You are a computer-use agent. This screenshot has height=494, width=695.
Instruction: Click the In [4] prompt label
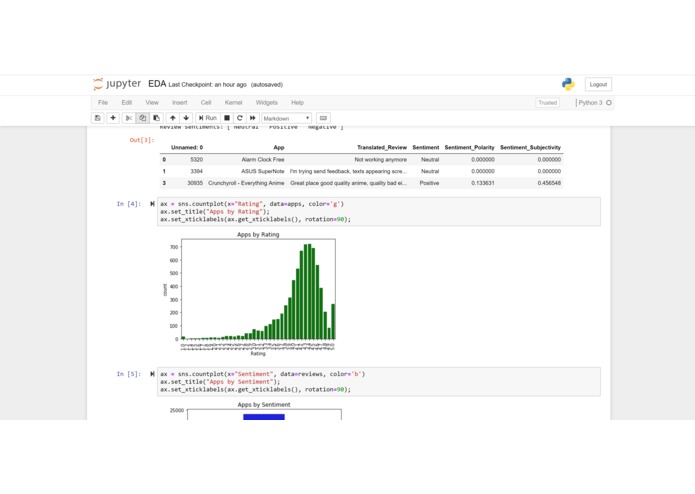point(129,204)
